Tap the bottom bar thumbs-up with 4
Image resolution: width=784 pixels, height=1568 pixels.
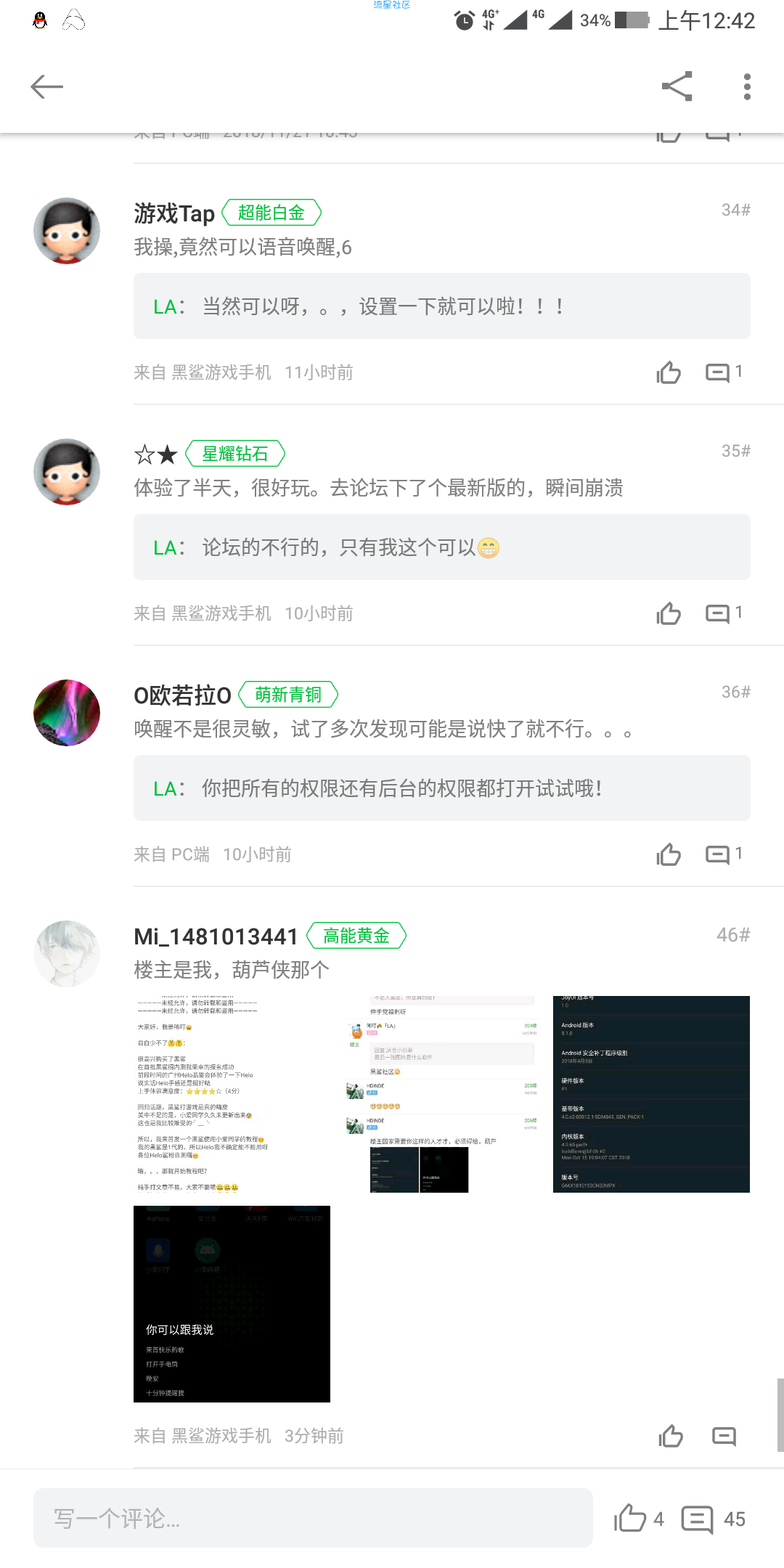tap(639, 1519)
